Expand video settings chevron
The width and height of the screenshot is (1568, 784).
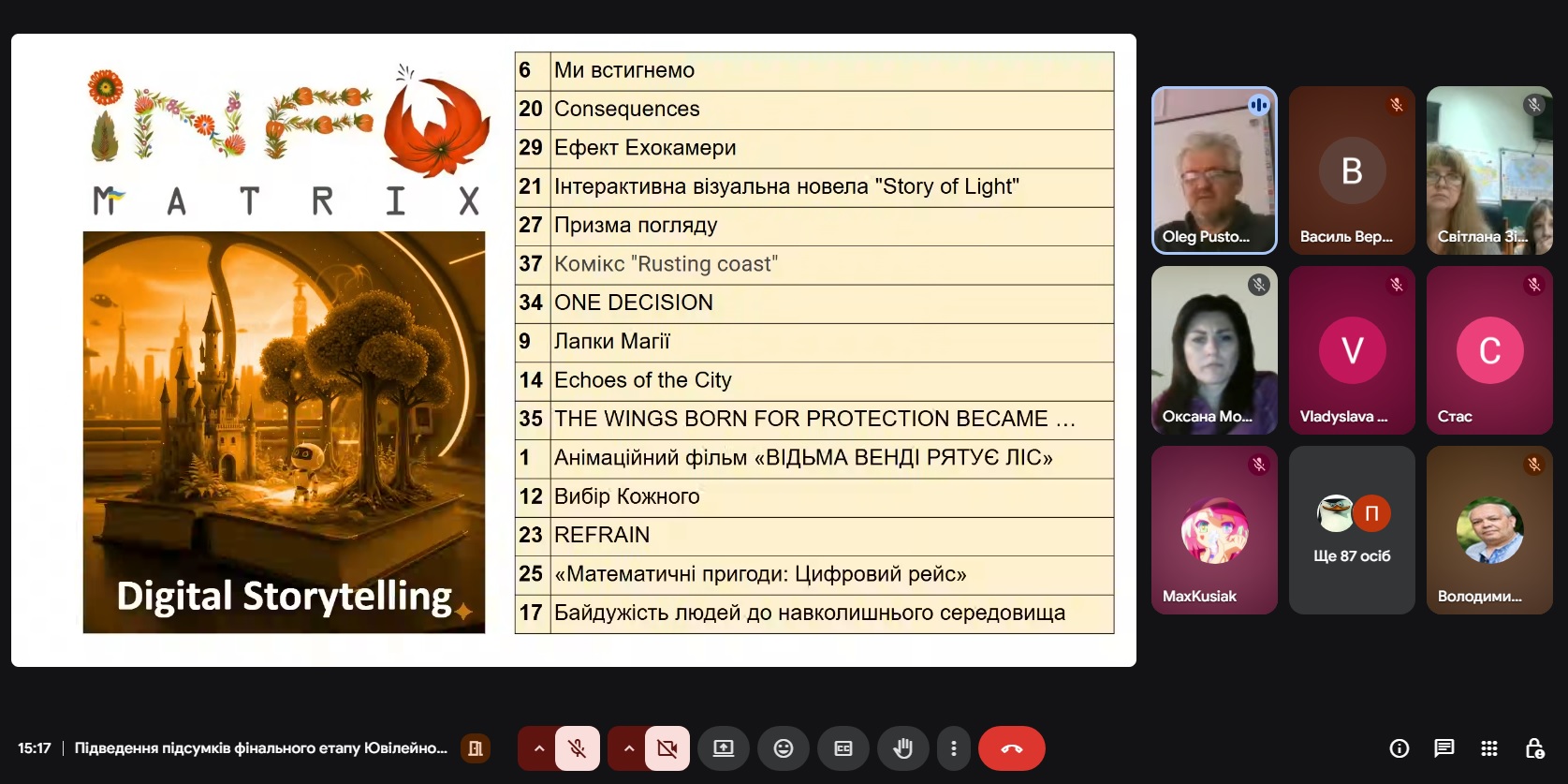[628, 748]
